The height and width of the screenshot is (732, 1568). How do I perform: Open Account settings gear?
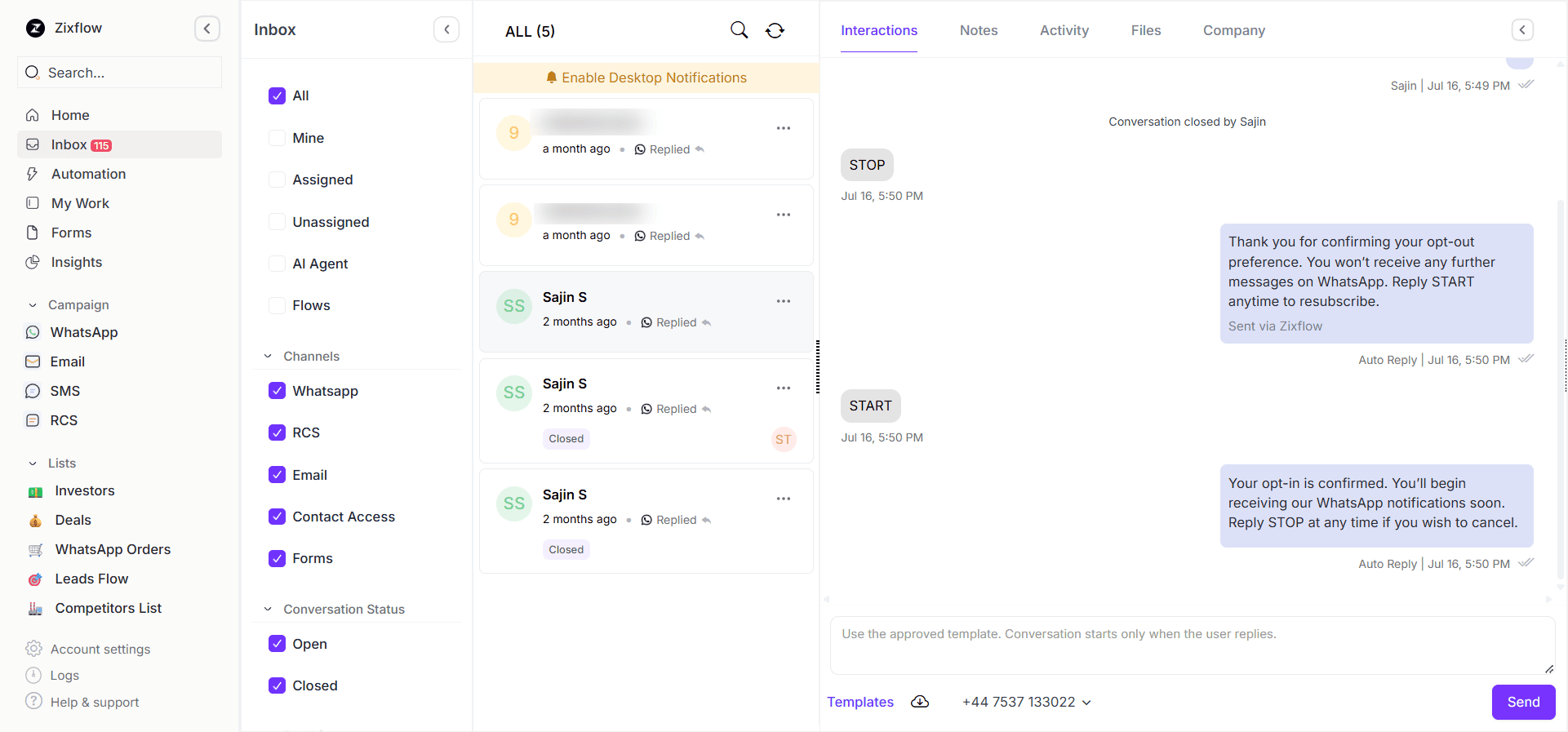click(x=33, y=649)
